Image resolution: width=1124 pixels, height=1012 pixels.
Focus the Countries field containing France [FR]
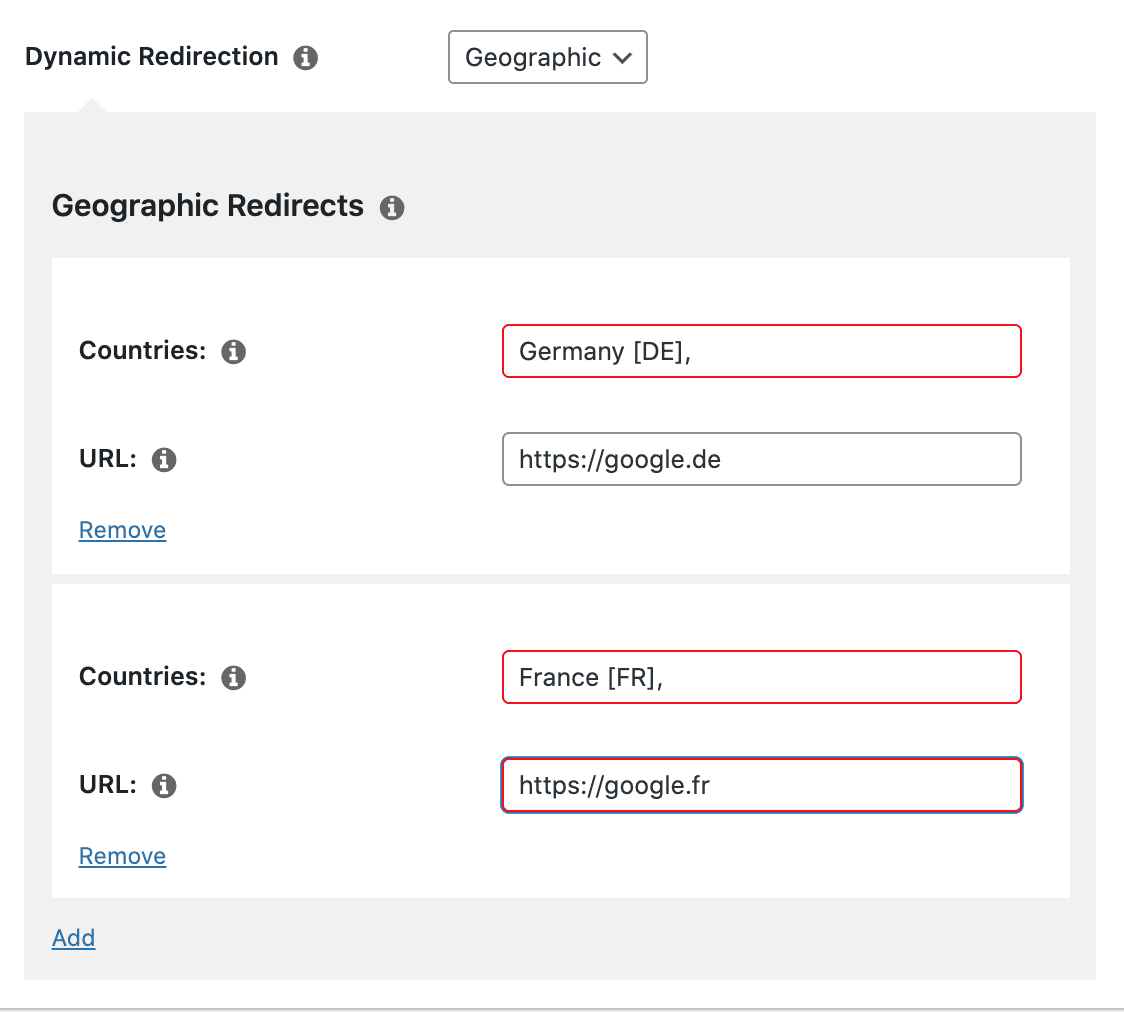(760, 677)
